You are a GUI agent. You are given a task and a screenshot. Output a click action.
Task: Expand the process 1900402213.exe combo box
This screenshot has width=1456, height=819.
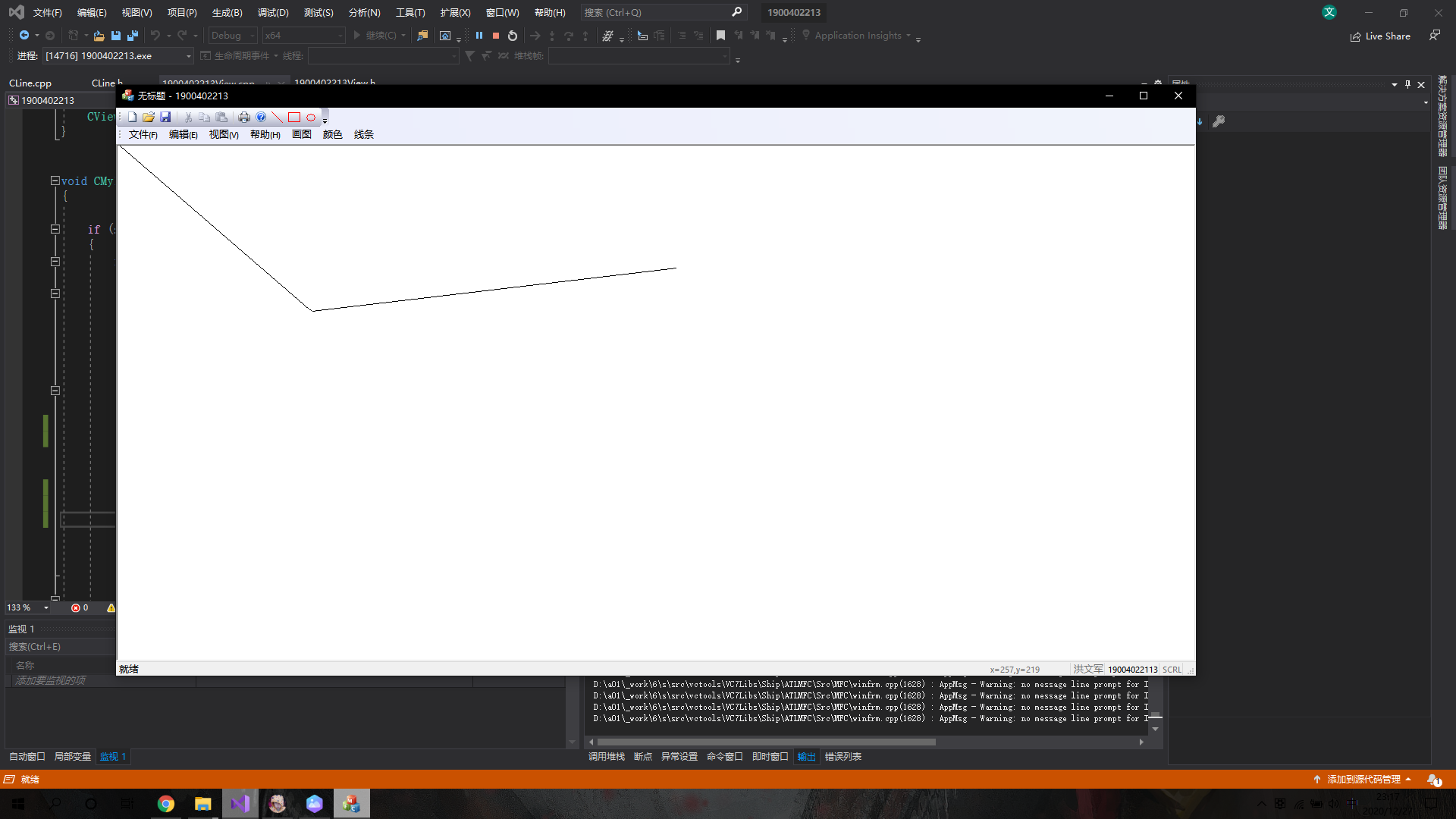[188, 56]
